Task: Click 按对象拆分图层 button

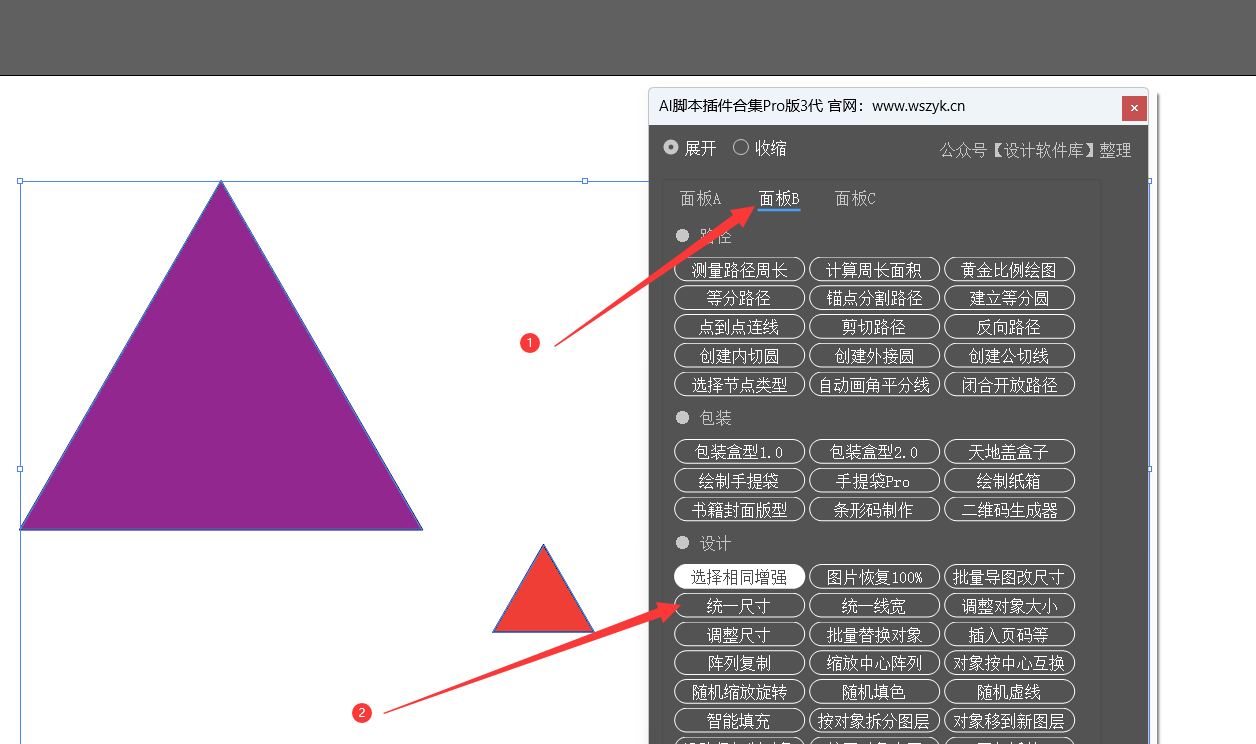Action: pos(874,721)
